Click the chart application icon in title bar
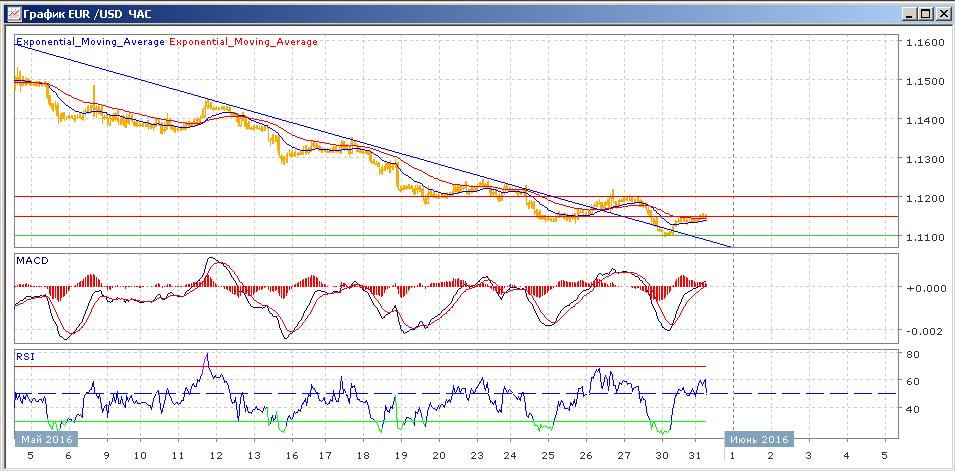The width and height of the screenshot is (955, 471). 11,14
